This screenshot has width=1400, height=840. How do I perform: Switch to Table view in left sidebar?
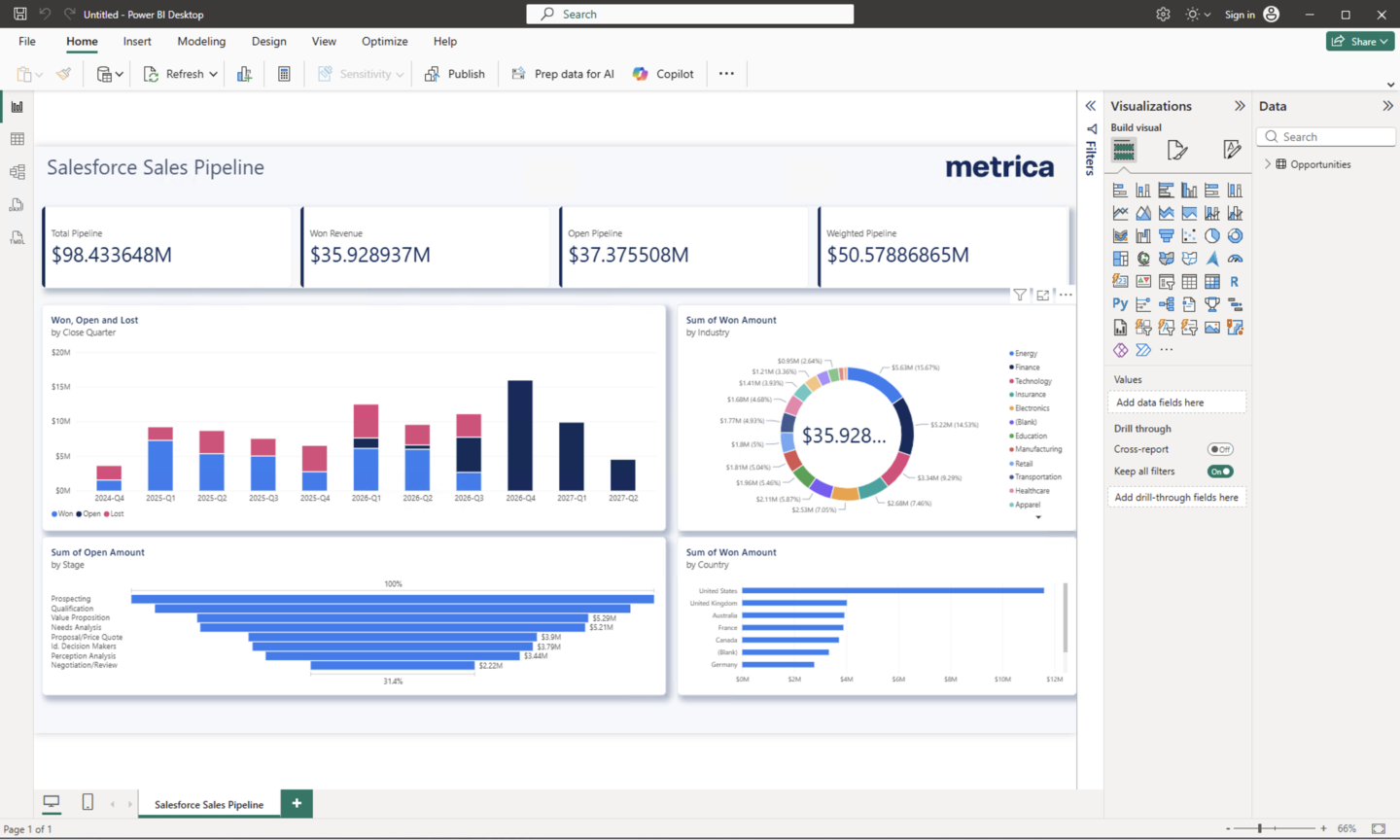coord(17,139)
